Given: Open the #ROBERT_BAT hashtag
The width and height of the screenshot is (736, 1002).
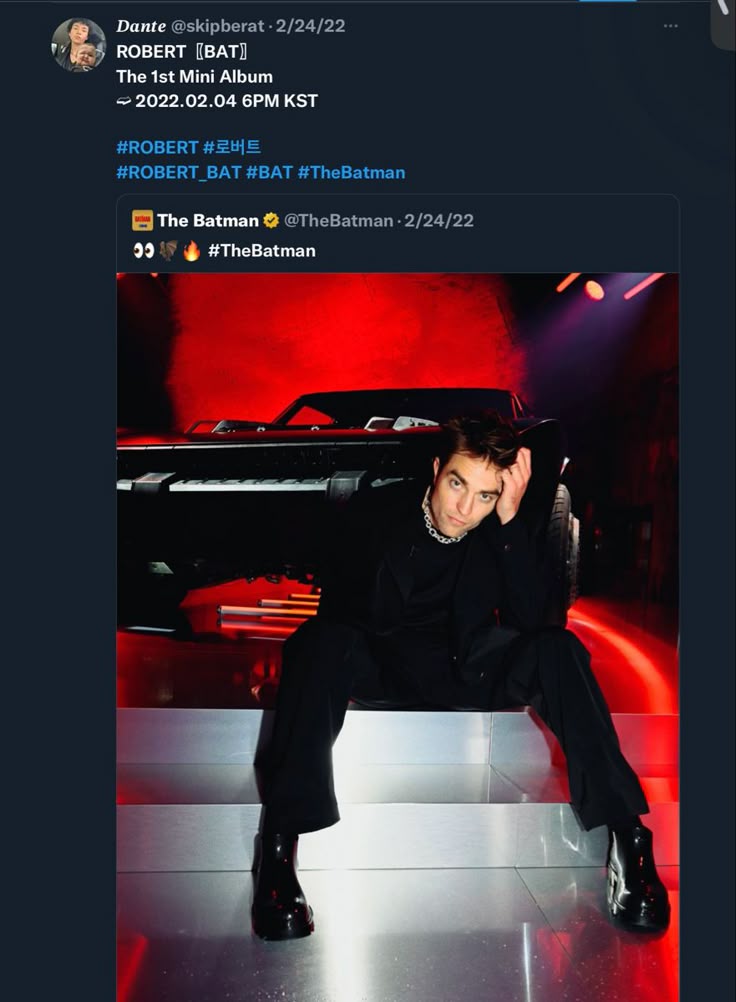Looking at the screenshot, I should point(178,172).
